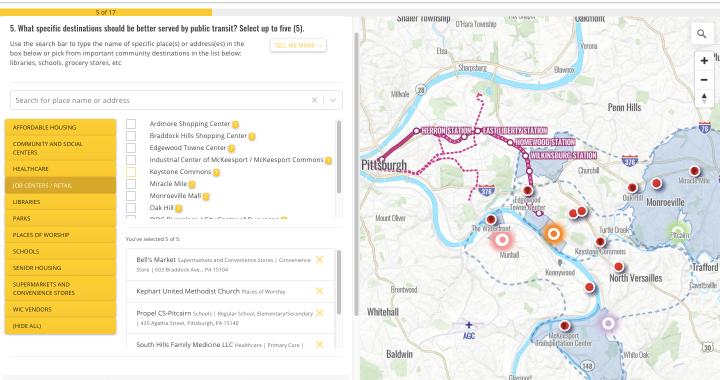Open Places of Worship category
720x380 pixels.
(x=60, y=235)
